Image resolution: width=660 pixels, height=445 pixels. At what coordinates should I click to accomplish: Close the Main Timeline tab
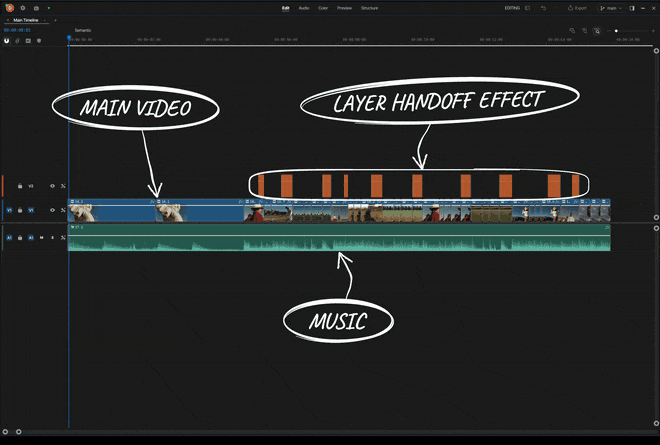(x=8, y=20)
